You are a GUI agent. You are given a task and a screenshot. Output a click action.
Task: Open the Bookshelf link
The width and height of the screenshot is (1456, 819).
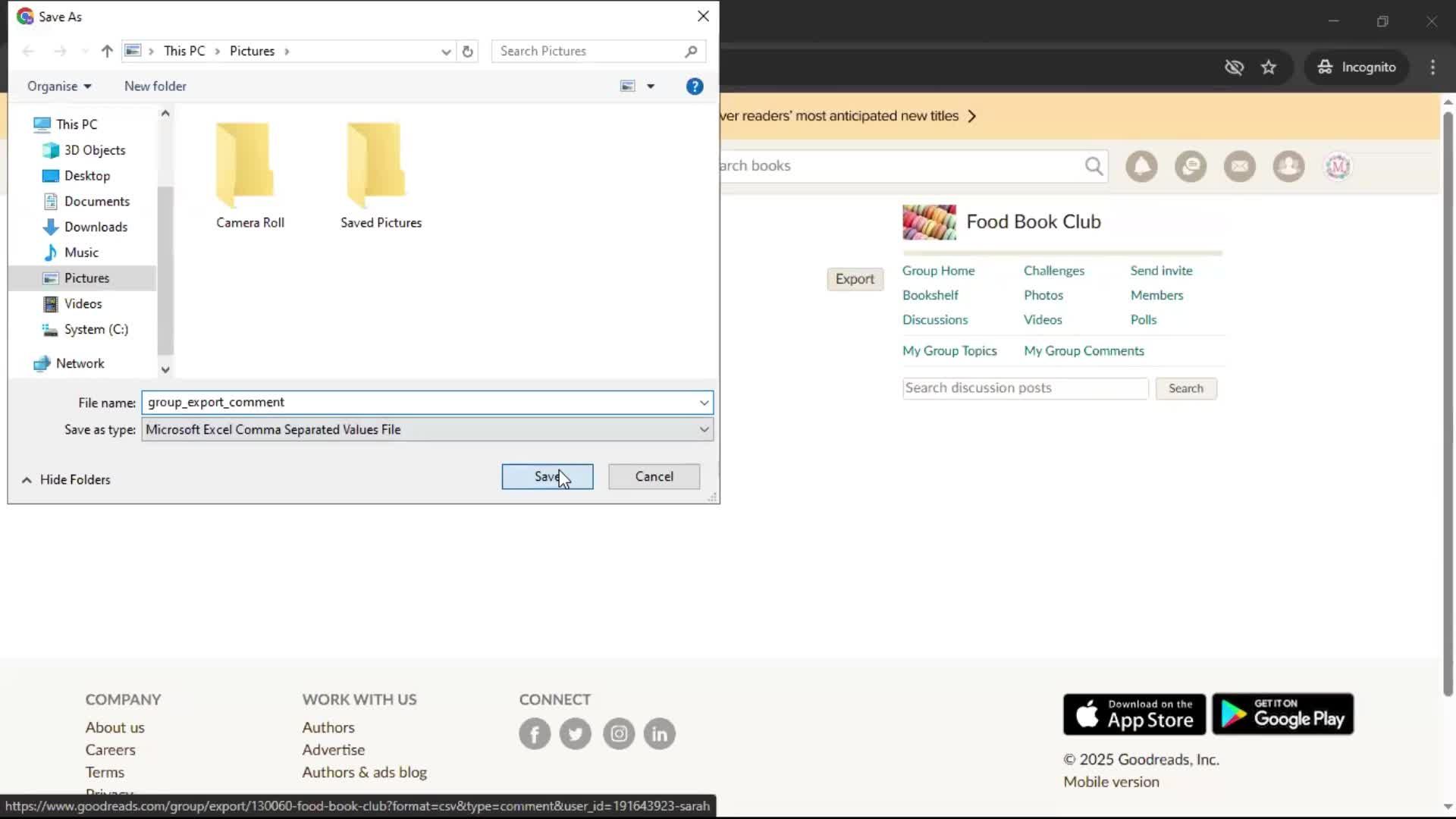[930, 295]
